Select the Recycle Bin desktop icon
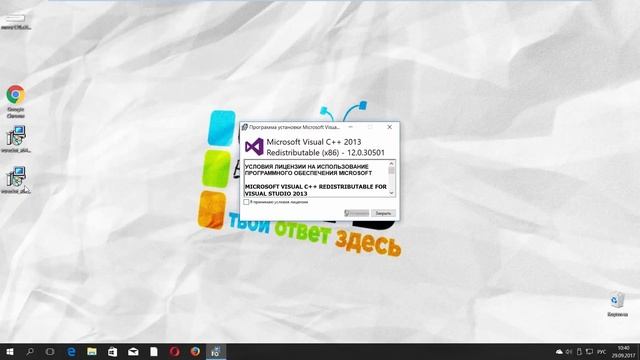This screenshot has height=360, width=640. [x=617, y=304]
